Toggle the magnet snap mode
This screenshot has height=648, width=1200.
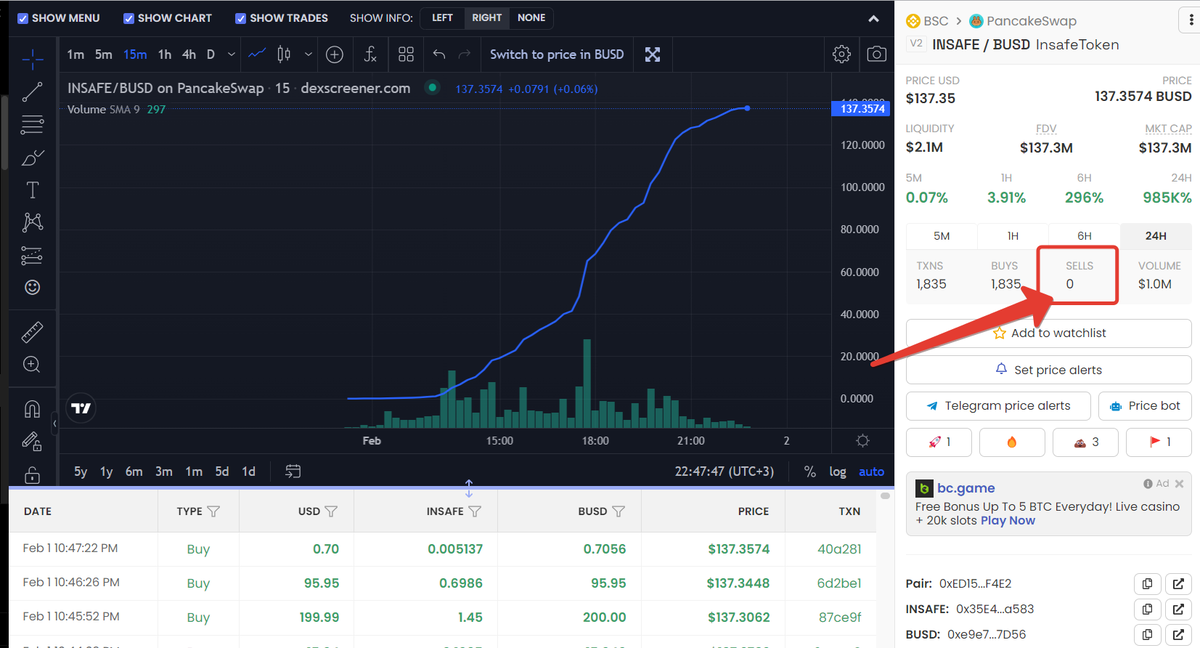coord(32,409)
